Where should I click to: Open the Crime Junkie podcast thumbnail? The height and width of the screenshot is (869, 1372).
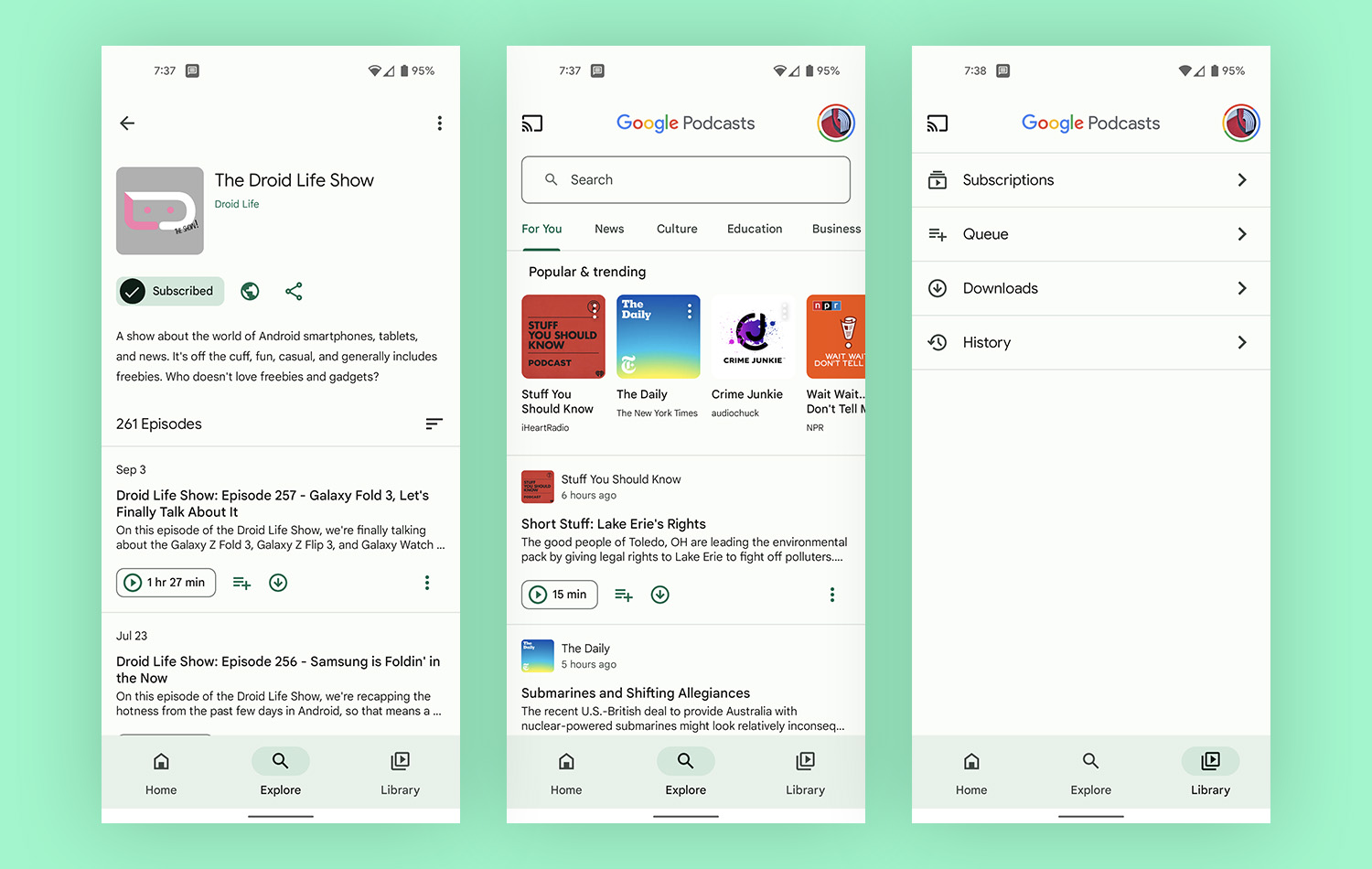753,337
